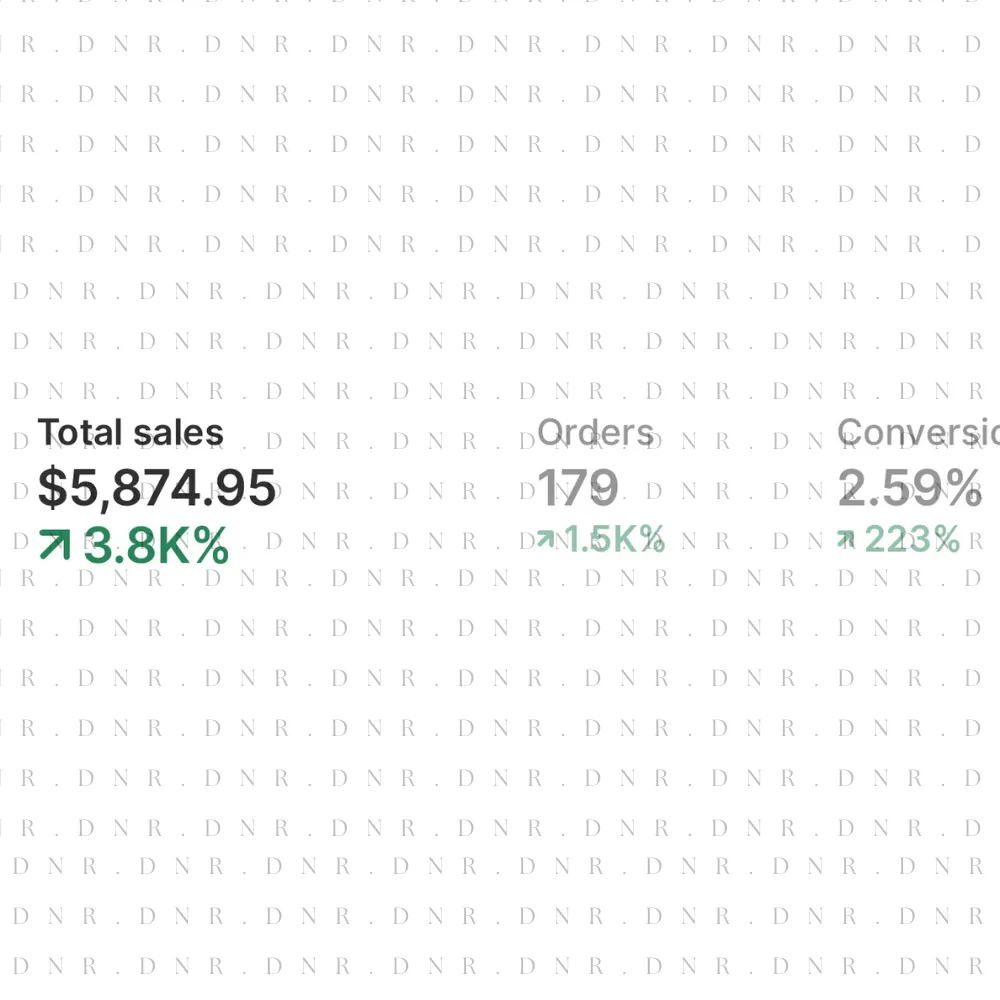Click the percent sign of 223%
1000x1000 pixels.
click(944, 540)
